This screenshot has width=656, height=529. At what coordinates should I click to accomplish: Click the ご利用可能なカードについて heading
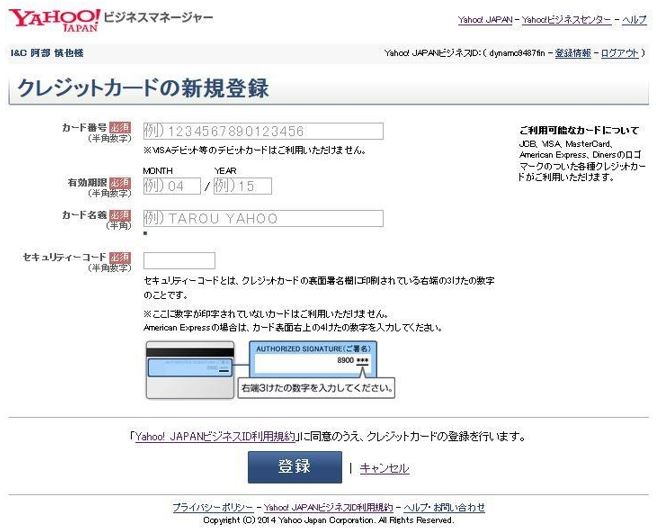(579, 130)
